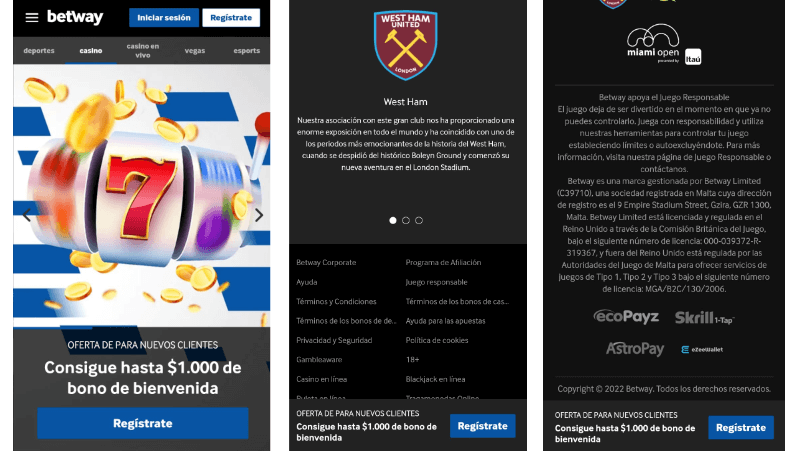The height and width of the screenshot is (451, 800).
Task: Click the West Ham United crest
Action: point(406,45)
